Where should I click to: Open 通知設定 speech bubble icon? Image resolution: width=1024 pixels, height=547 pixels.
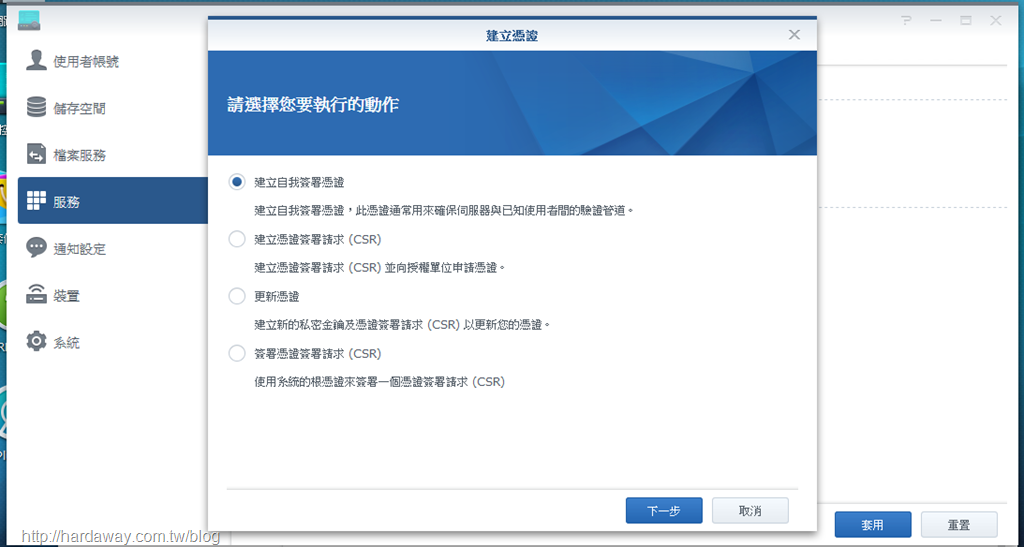pyautogui.click(x=36, y=248)
